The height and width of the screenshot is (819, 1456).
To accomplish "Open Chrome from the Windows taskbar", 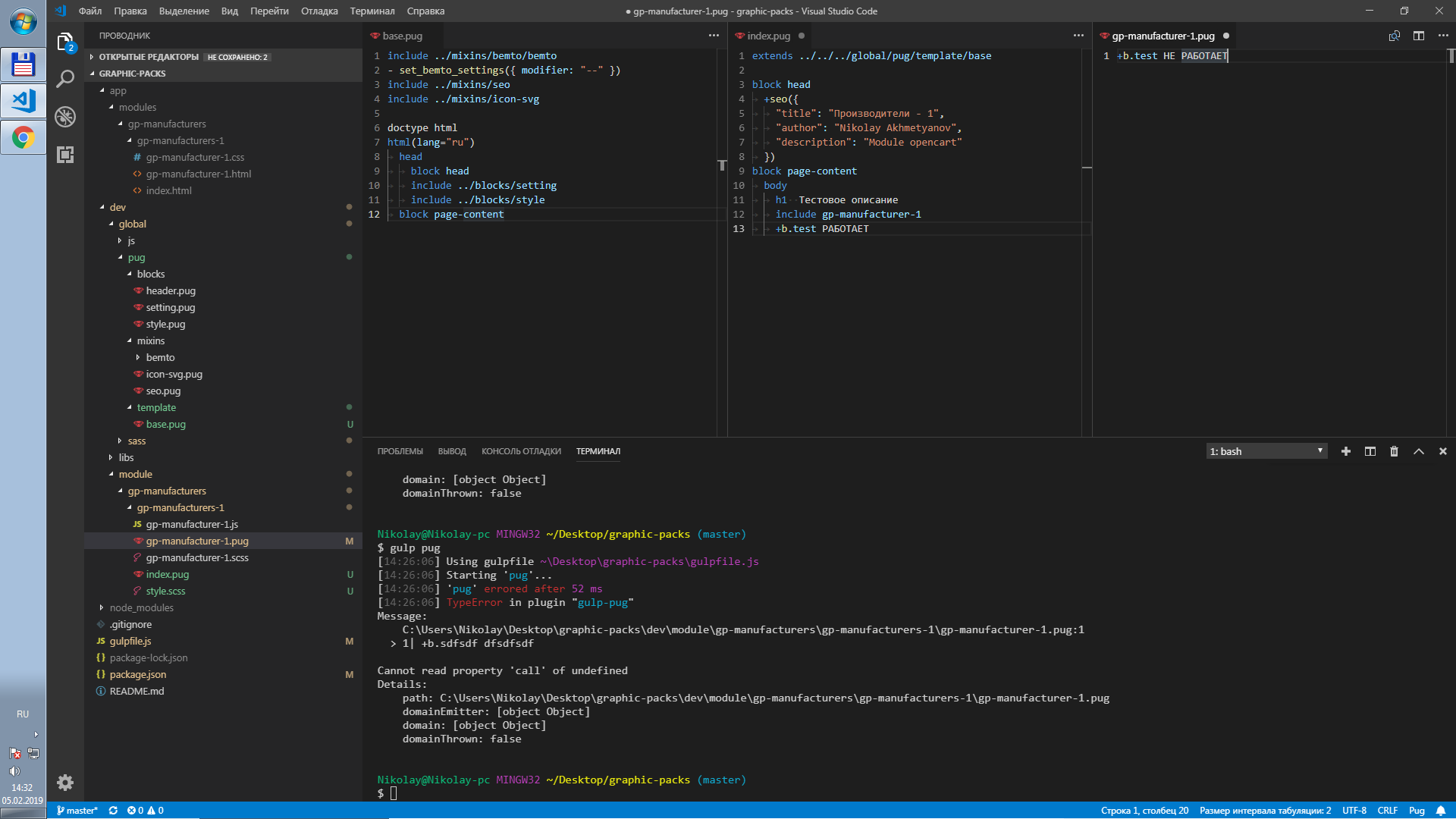I will coord(23,138).
